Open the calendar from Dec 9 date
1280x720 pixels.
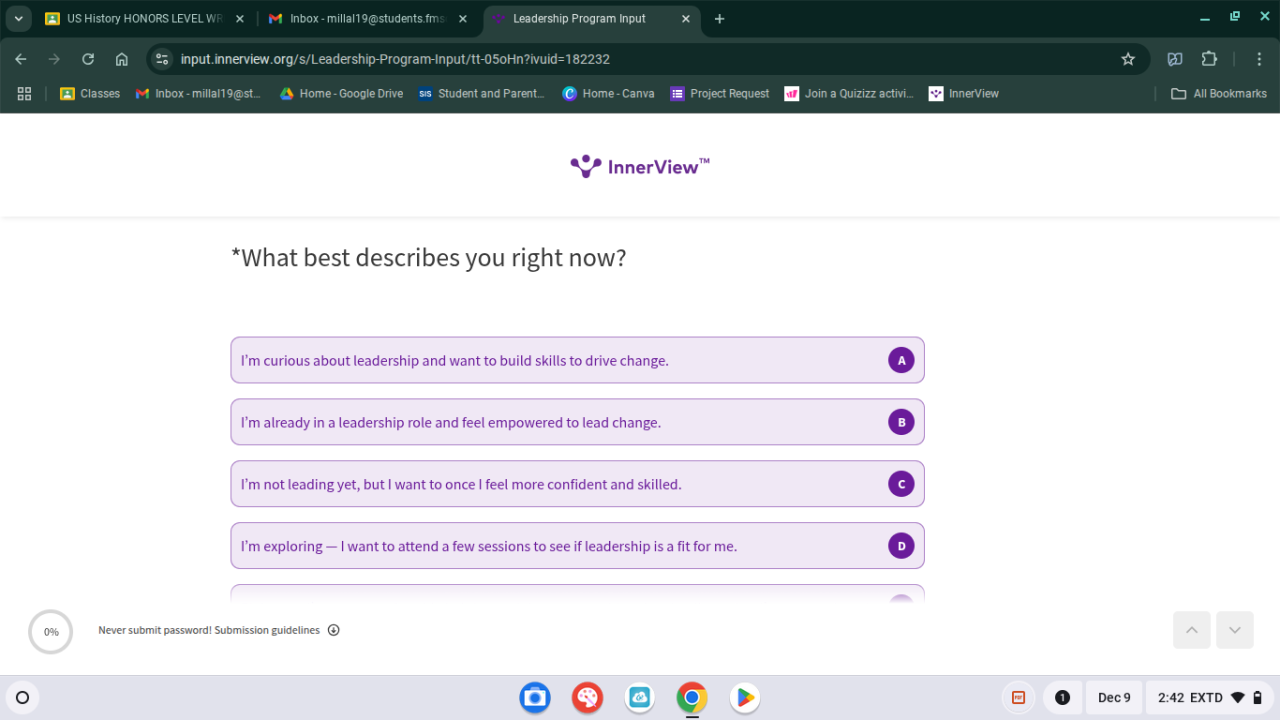[1114, 697]
